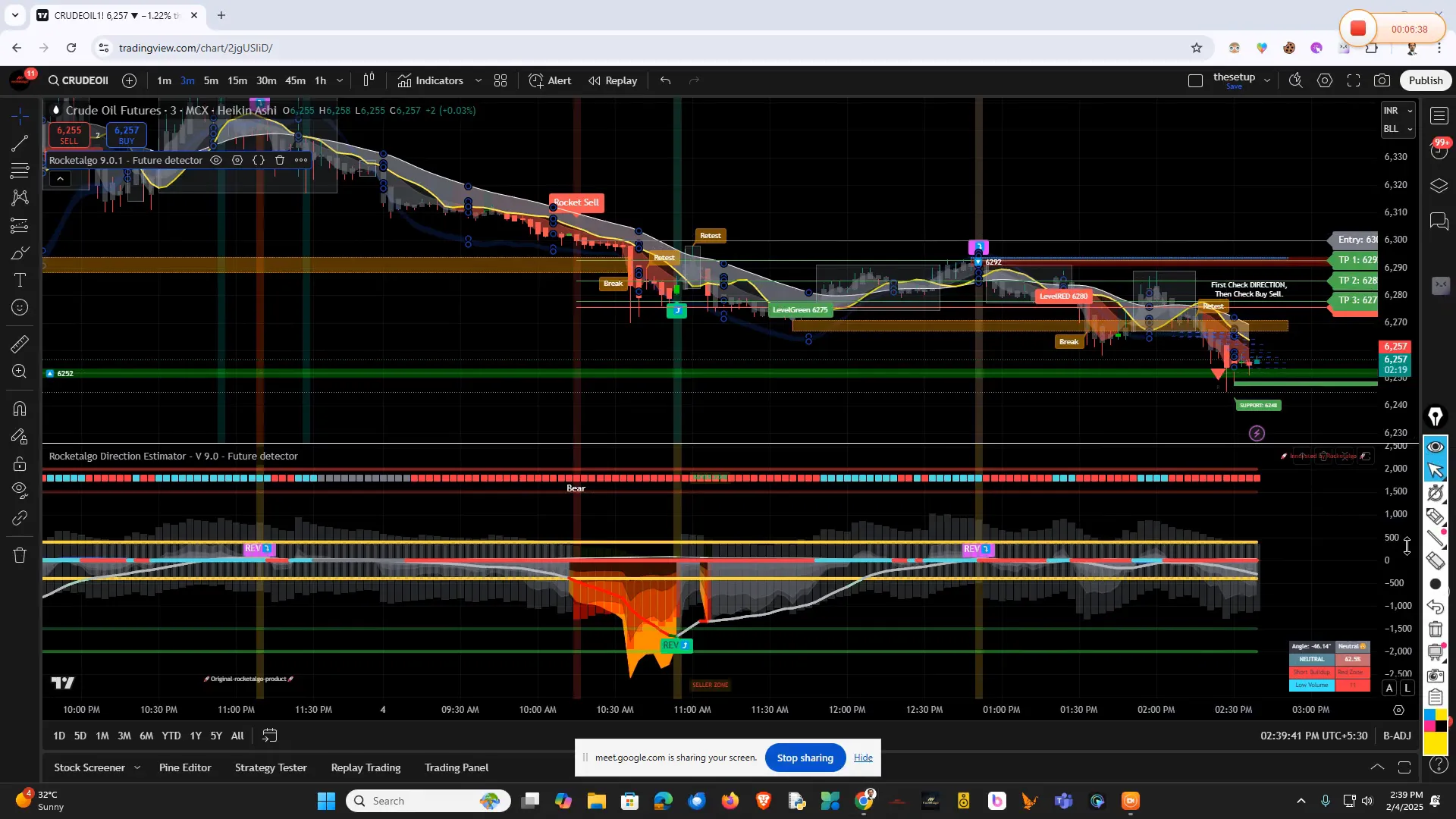Select the Text drawing tool
Image resolution: width=1456 pixels, height=819 pixels.
pyautogui.click(x=19, y=280)
